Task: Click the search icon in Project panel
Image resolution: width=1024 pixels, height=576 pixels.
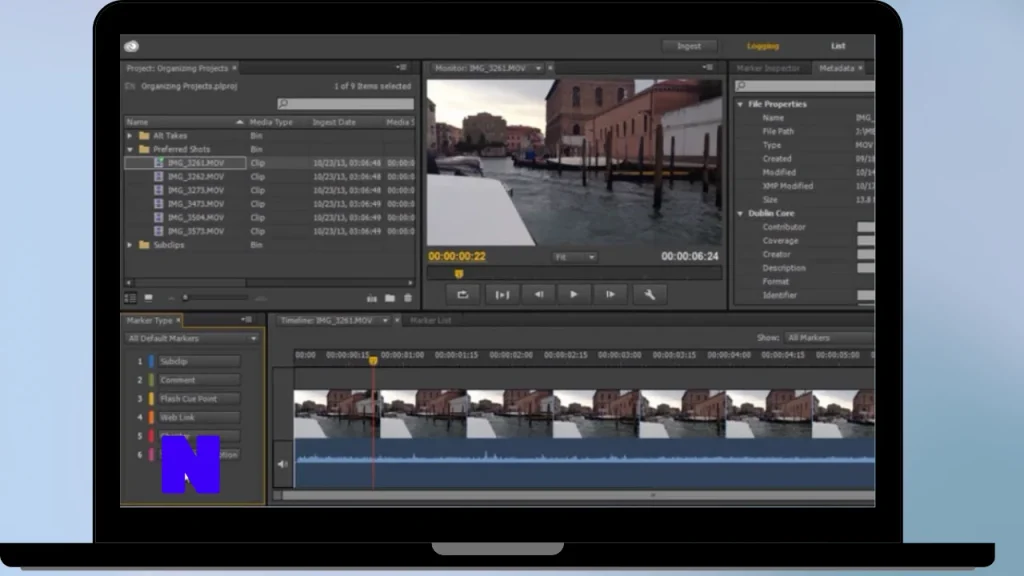Action: (283, 104)
